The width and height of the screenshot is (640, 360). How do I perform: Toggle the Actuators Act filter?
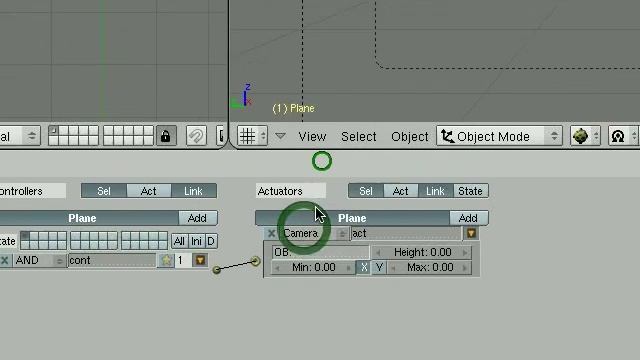tap(400, 191)
